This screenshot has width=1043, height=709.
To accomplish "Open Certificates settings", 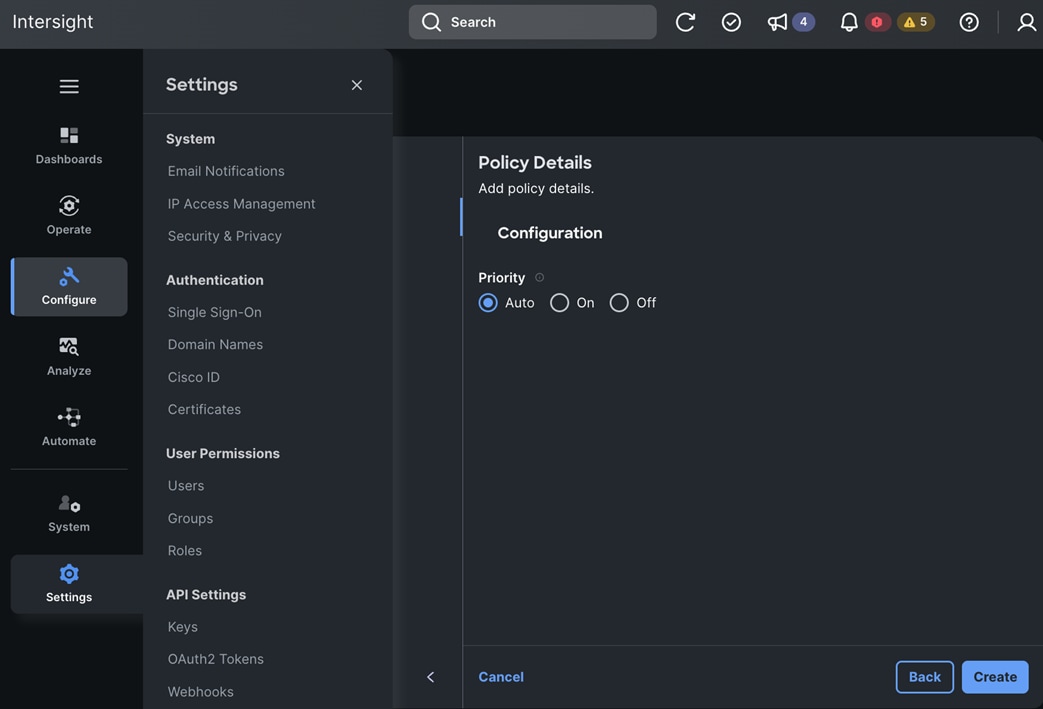I will pyautogui.click(x=204, y=410).
